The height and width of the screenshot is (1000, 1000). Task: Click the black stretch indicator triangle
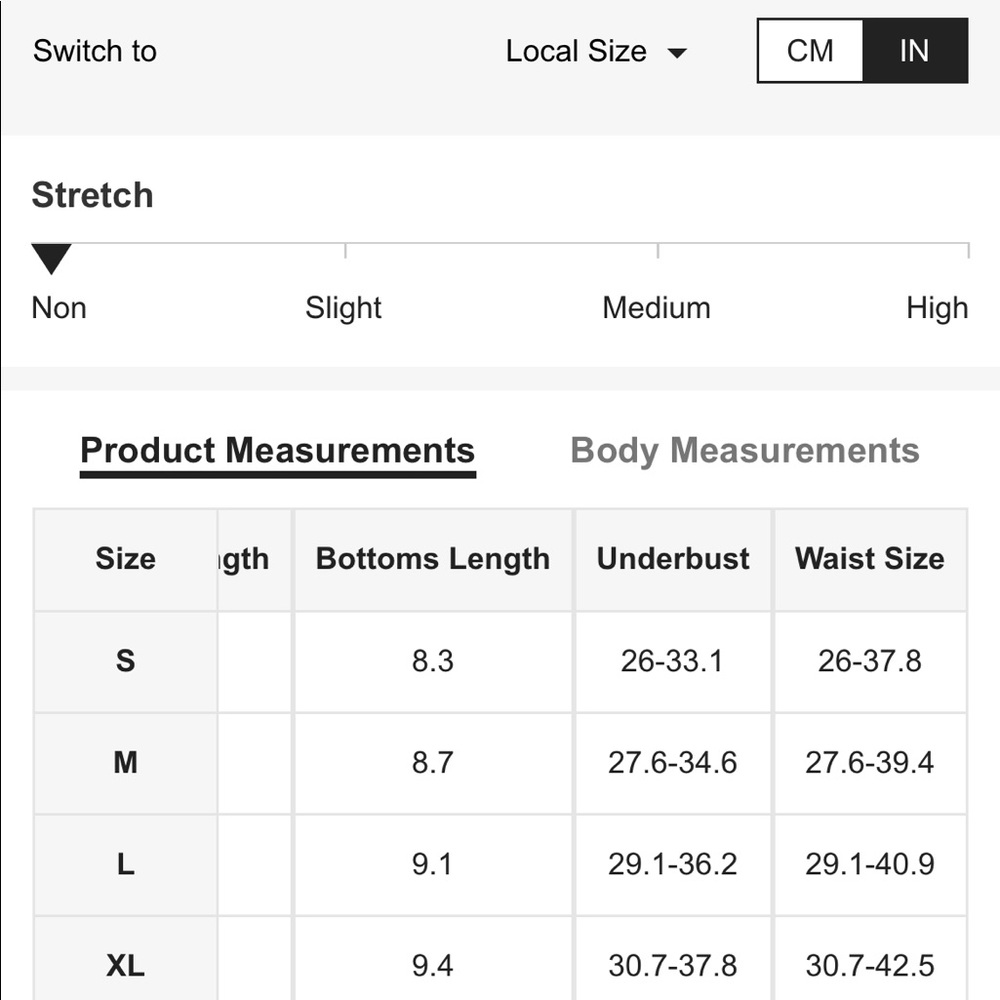point(51,258)
